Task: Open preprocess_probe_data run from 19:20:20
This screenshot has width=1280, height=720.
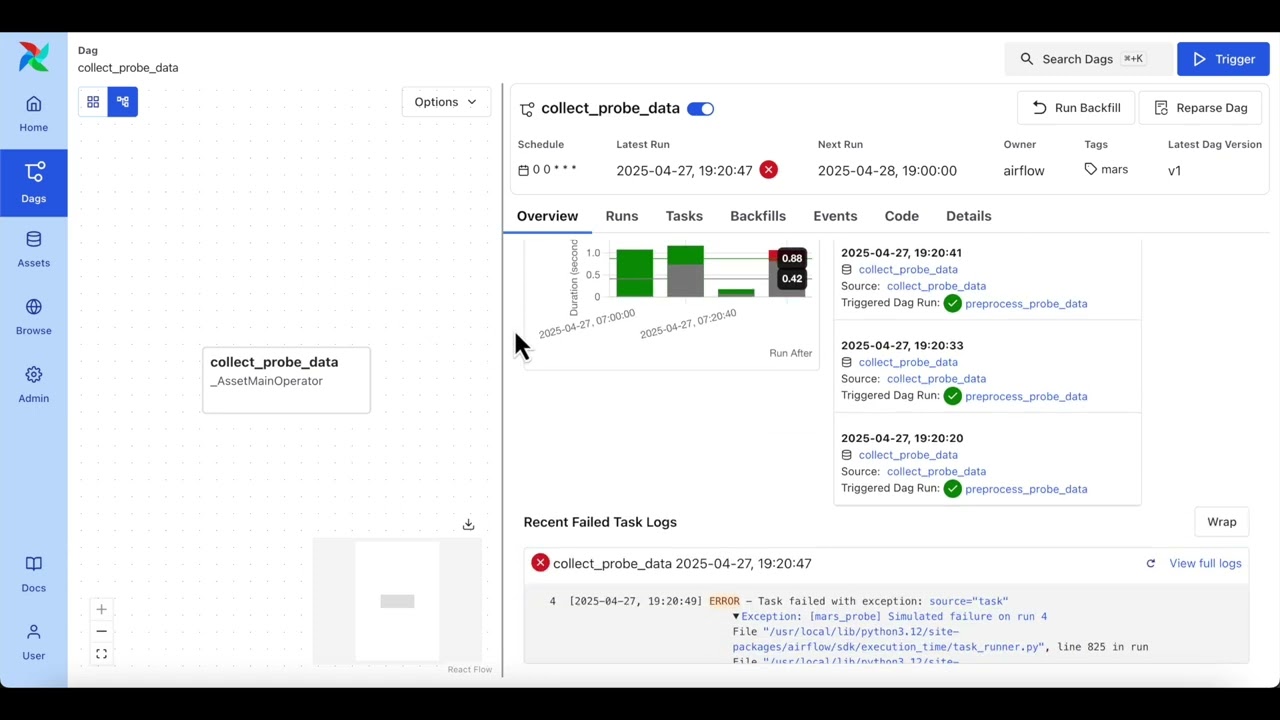Action: pos(1026,489)
